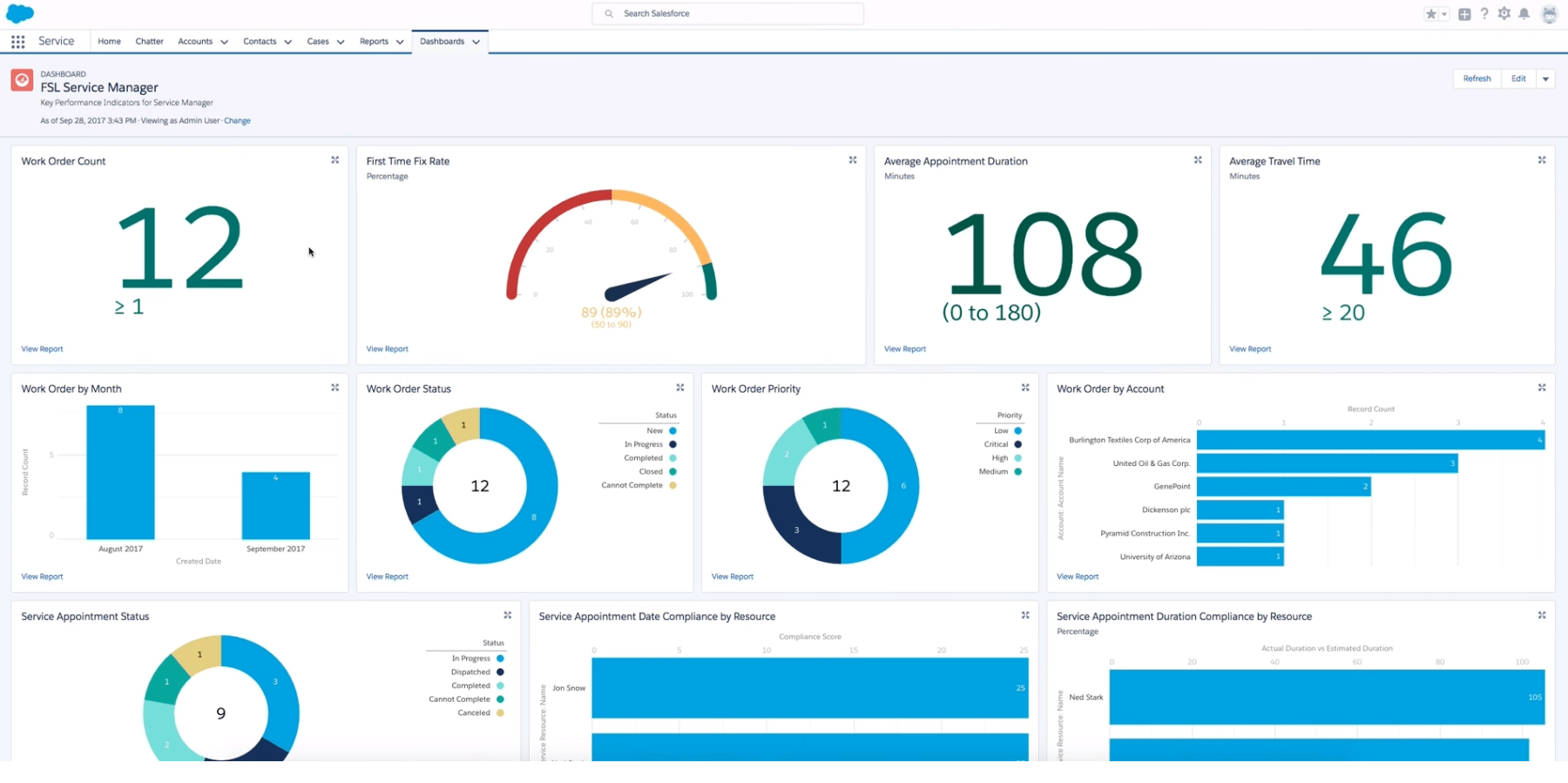The width and height of the screenshot is (1568, 783).
Task: Click the Burlington Textiles Corp of America bar
Action: 1370,440
